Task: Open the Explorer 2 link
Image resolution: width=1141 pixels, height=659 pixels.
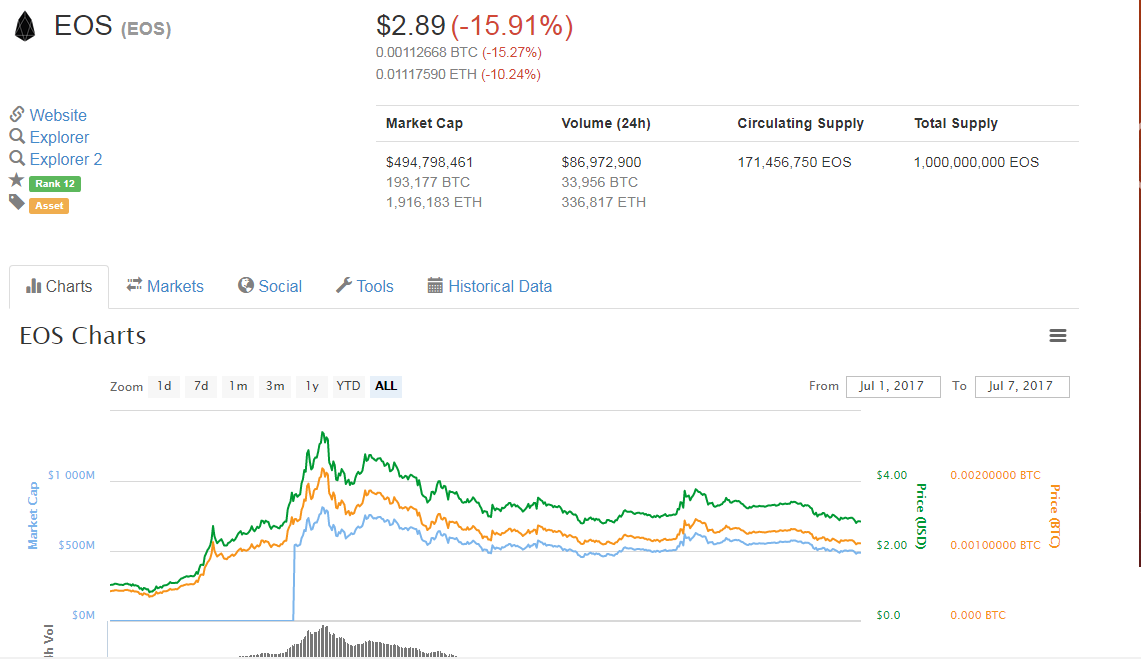Action: 65,159
